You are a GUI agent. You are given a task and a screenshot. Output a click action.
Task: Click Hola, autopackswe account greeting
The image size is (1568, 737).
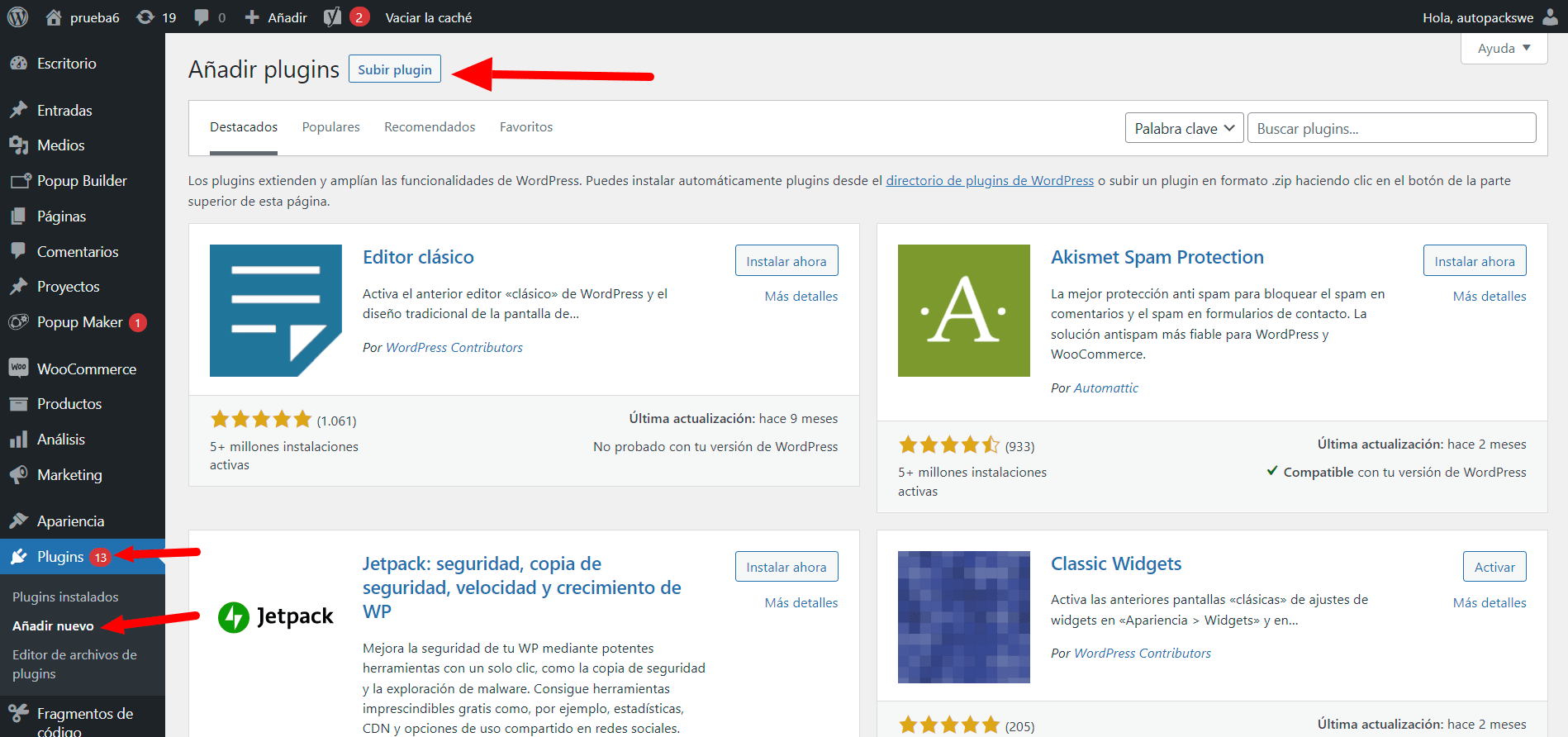click(x=1478, y=17)
